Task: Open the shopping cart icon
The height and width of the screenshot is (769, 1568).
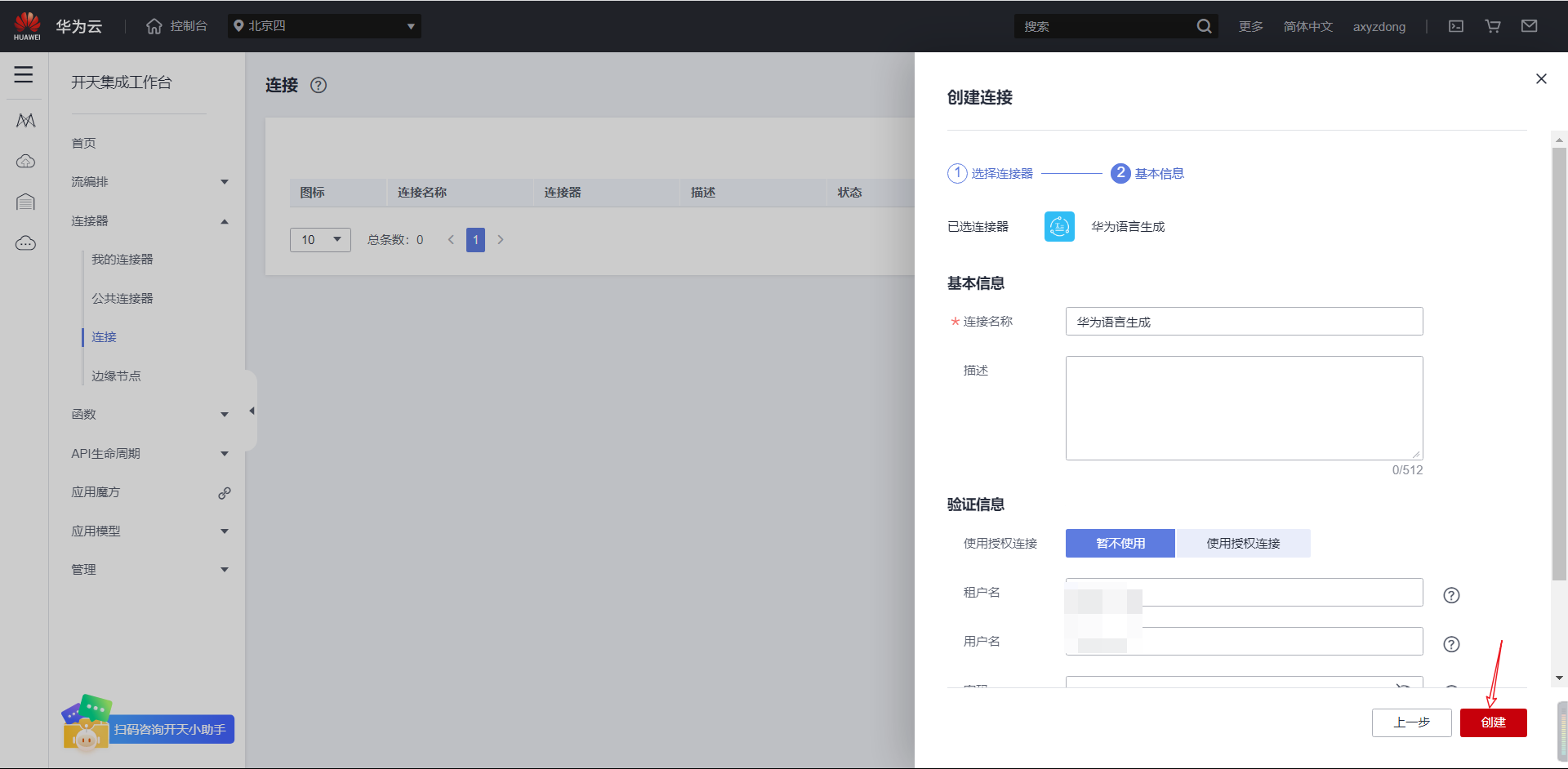Action: (1493, 26)
